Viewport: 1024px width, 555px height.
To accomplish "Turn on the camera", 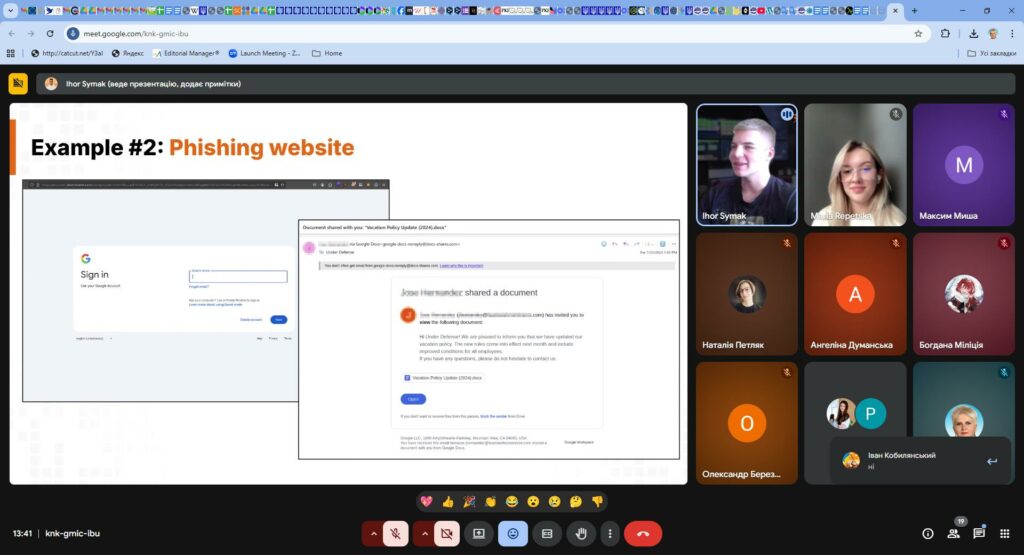I will [446, 534].
